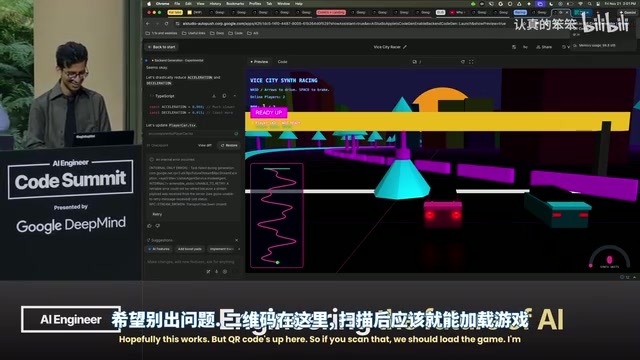Viewport: 640px width, 360px height.
Task: Click the settings icon below the prompt
Action: [225, 271]
